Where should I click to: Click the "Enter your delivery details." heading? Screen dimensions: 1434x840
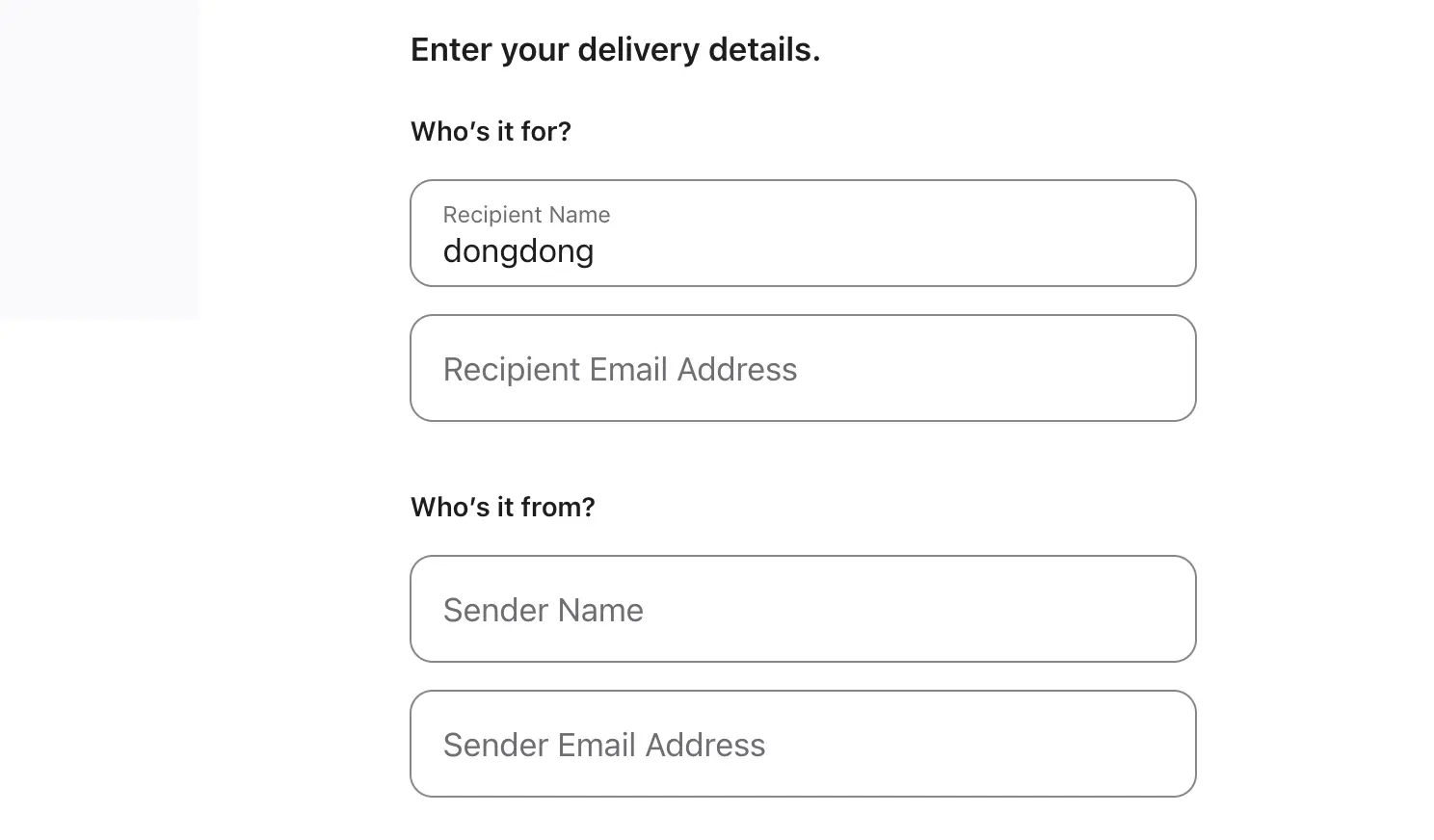tap(615, 50)
